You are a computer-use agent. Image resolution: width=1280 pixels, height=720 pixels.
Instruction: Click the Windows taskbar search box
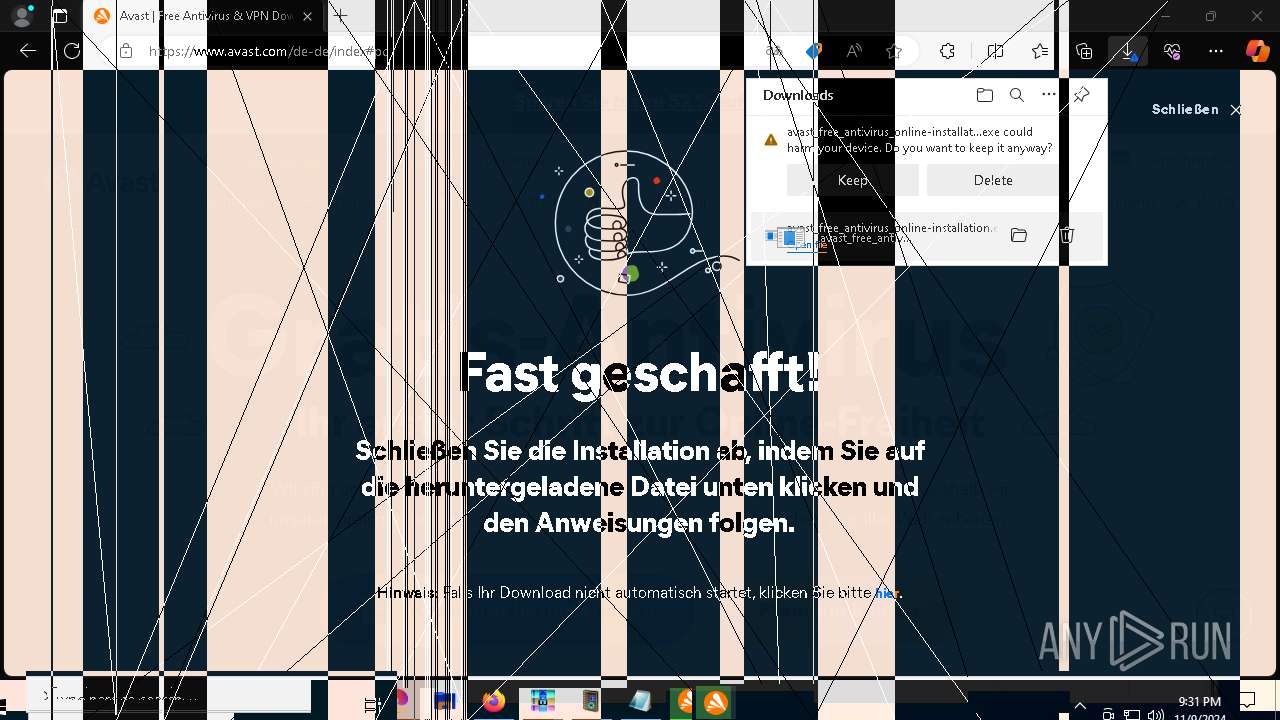pos(170,695)
